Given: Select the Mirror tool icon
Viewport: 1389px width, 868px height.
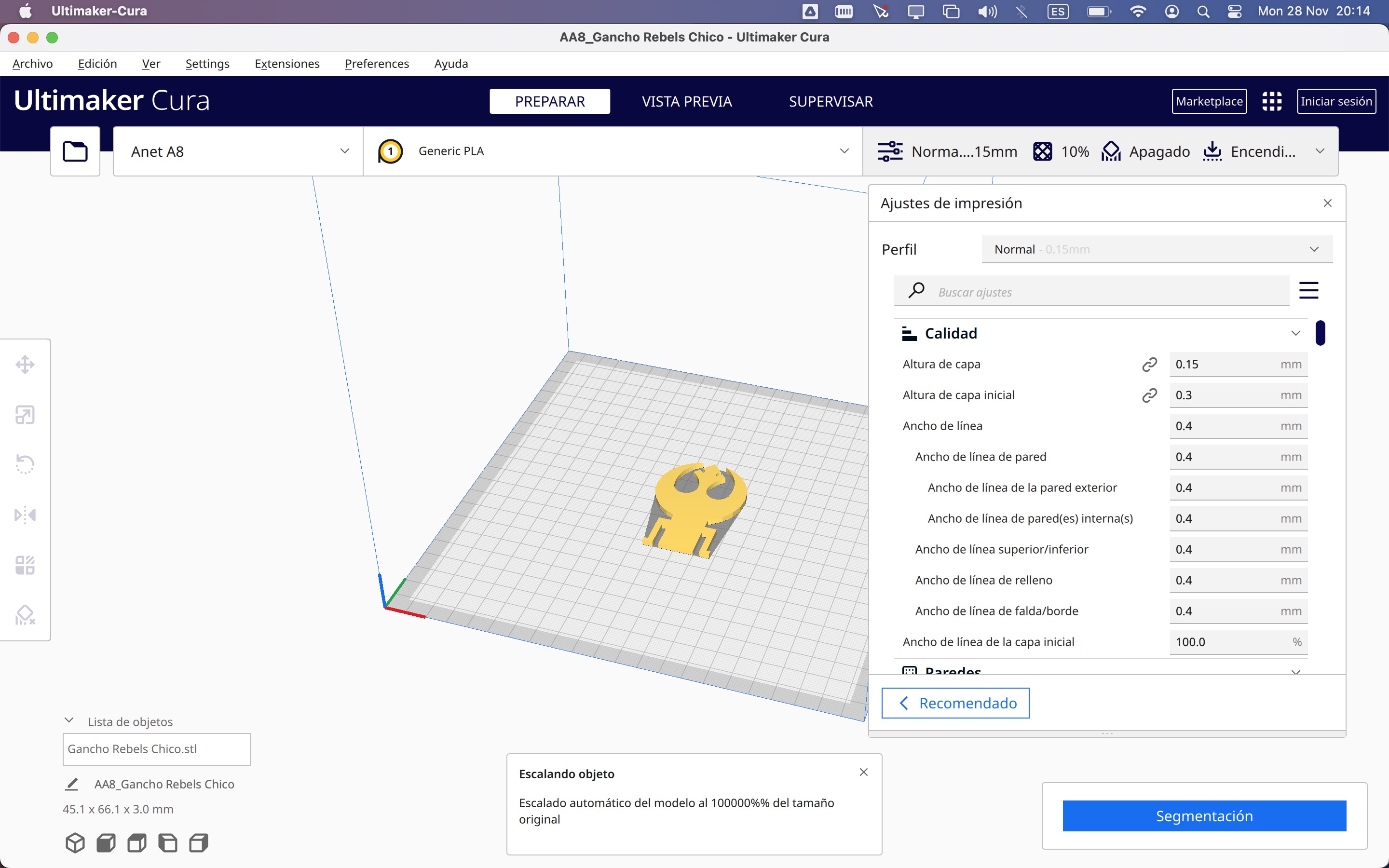Looking at the screenshot, I should point(25,515).
